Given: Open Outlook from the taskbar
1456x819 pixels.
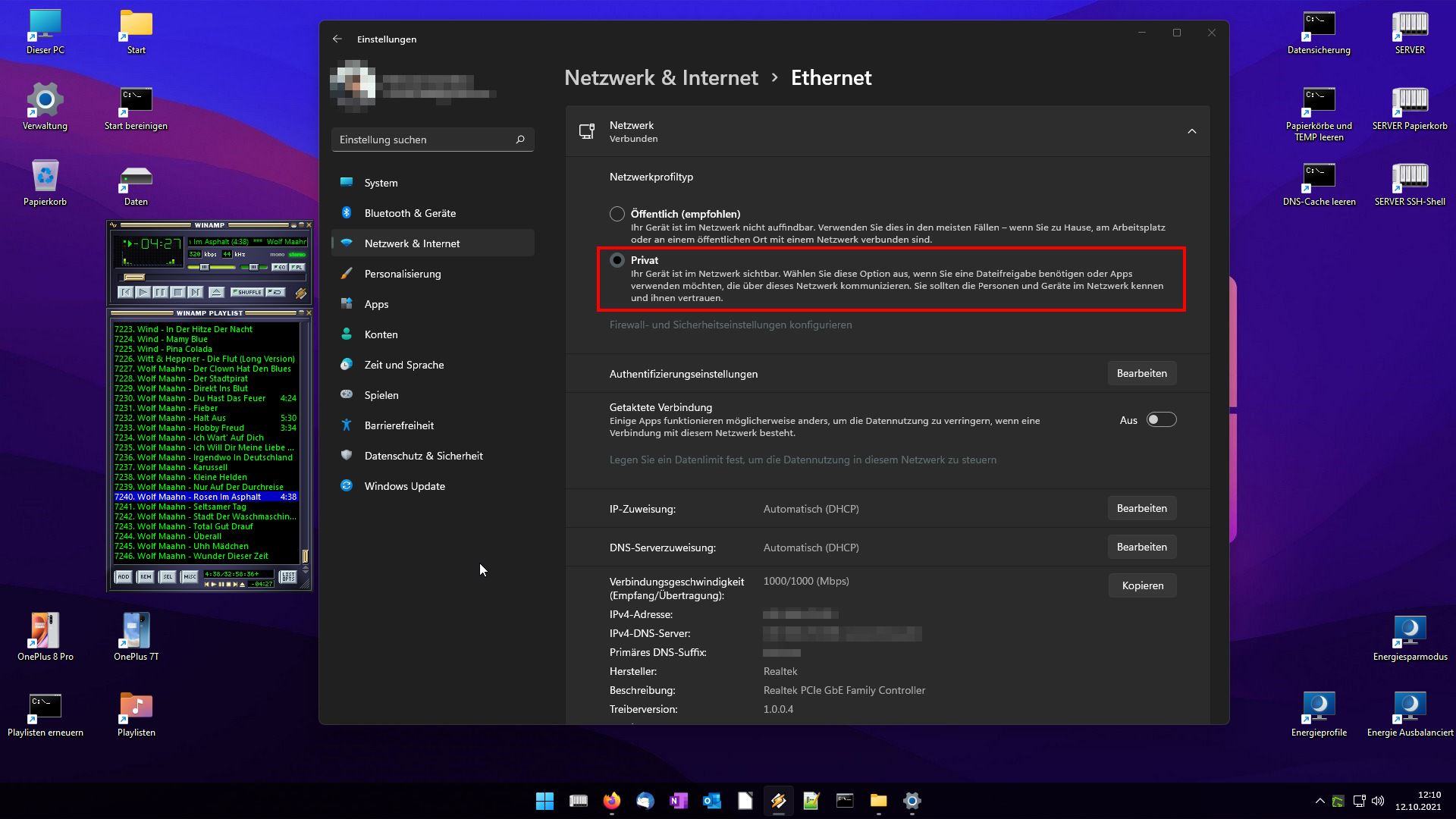Looking at the screenshot, I should (711, 801).
